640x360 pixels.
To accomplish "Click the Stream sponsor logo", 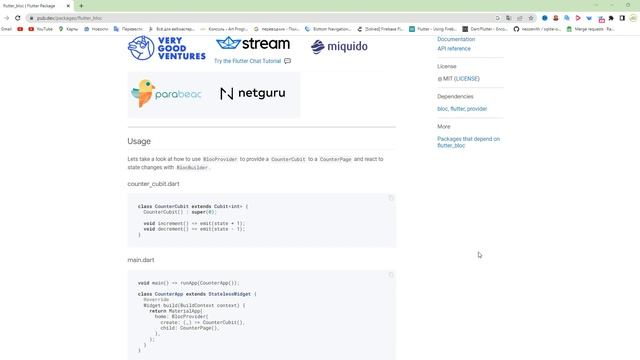I will pos(253,43).
